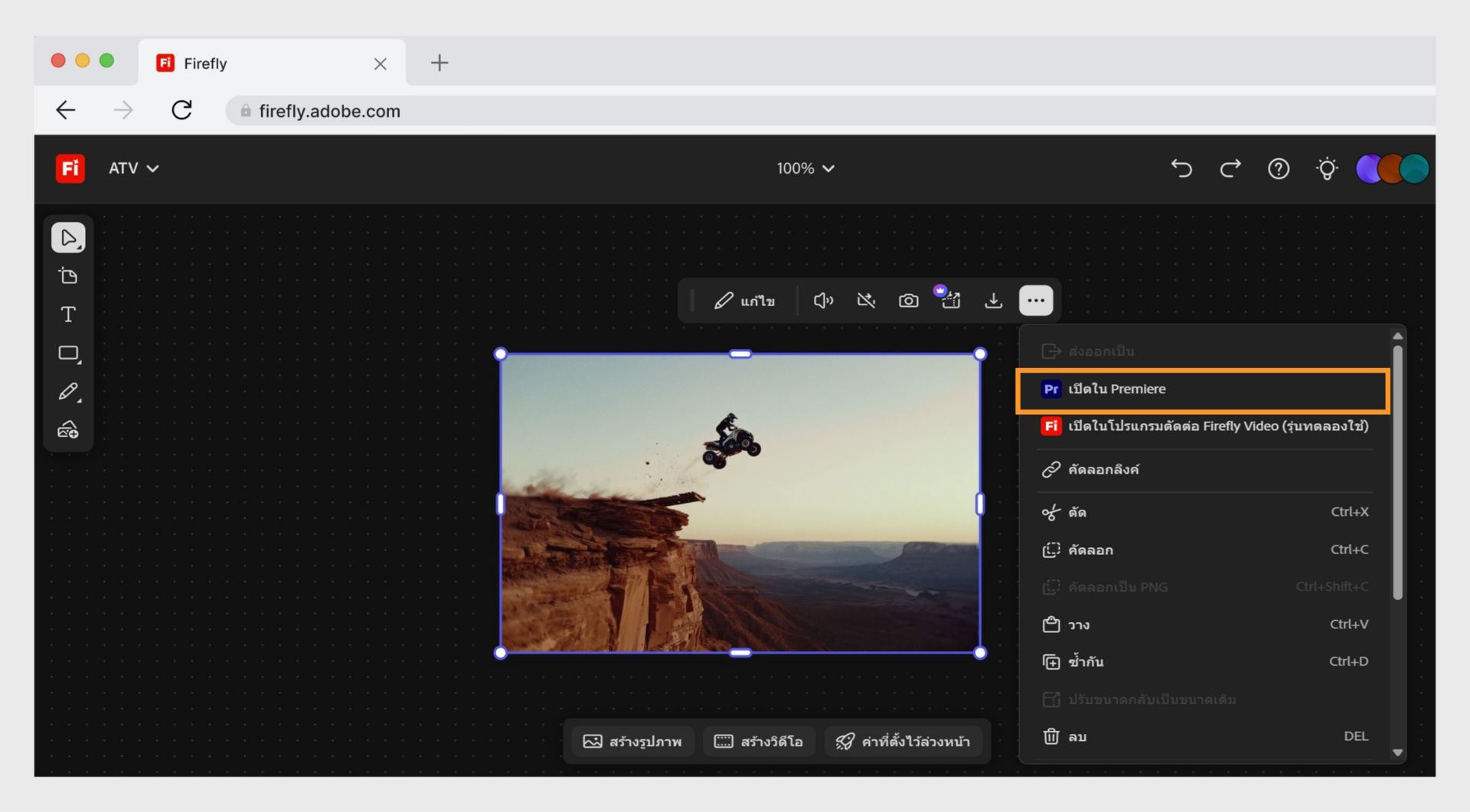1470x812 pixels.
Task: Open the 100% zoom level dropdown
Action: 805,168
